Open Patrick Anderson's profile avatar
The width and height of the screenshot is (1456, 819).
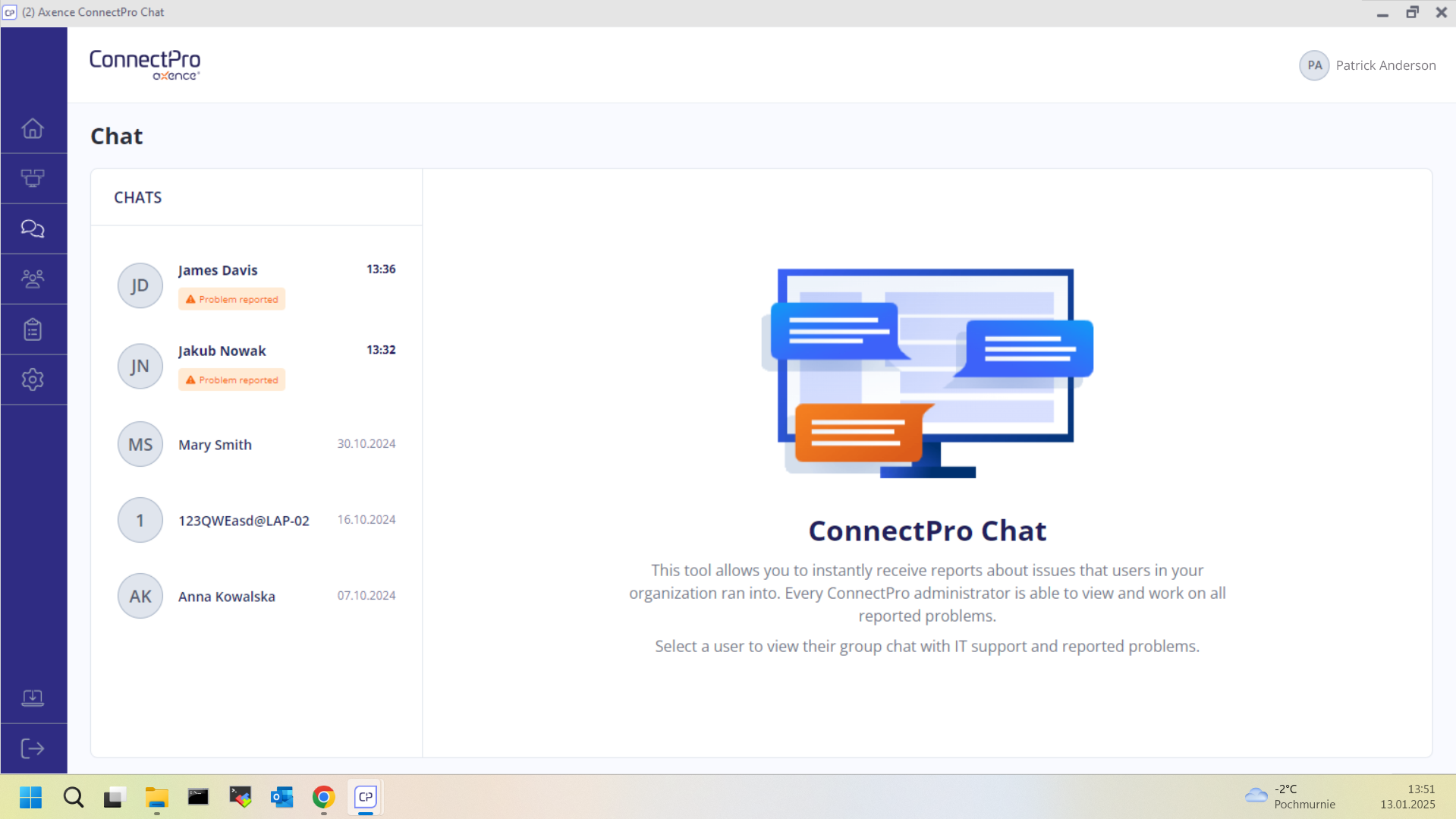point(1314,65)
